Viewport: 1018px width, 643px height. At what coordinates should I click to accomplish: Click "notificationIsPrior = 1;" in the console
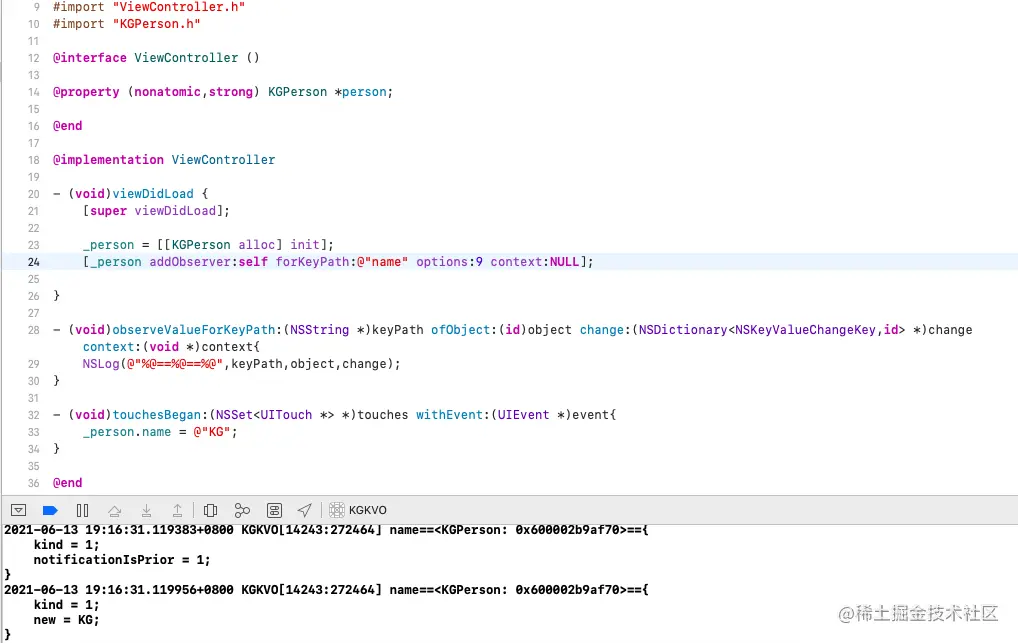tap(122, 560)
